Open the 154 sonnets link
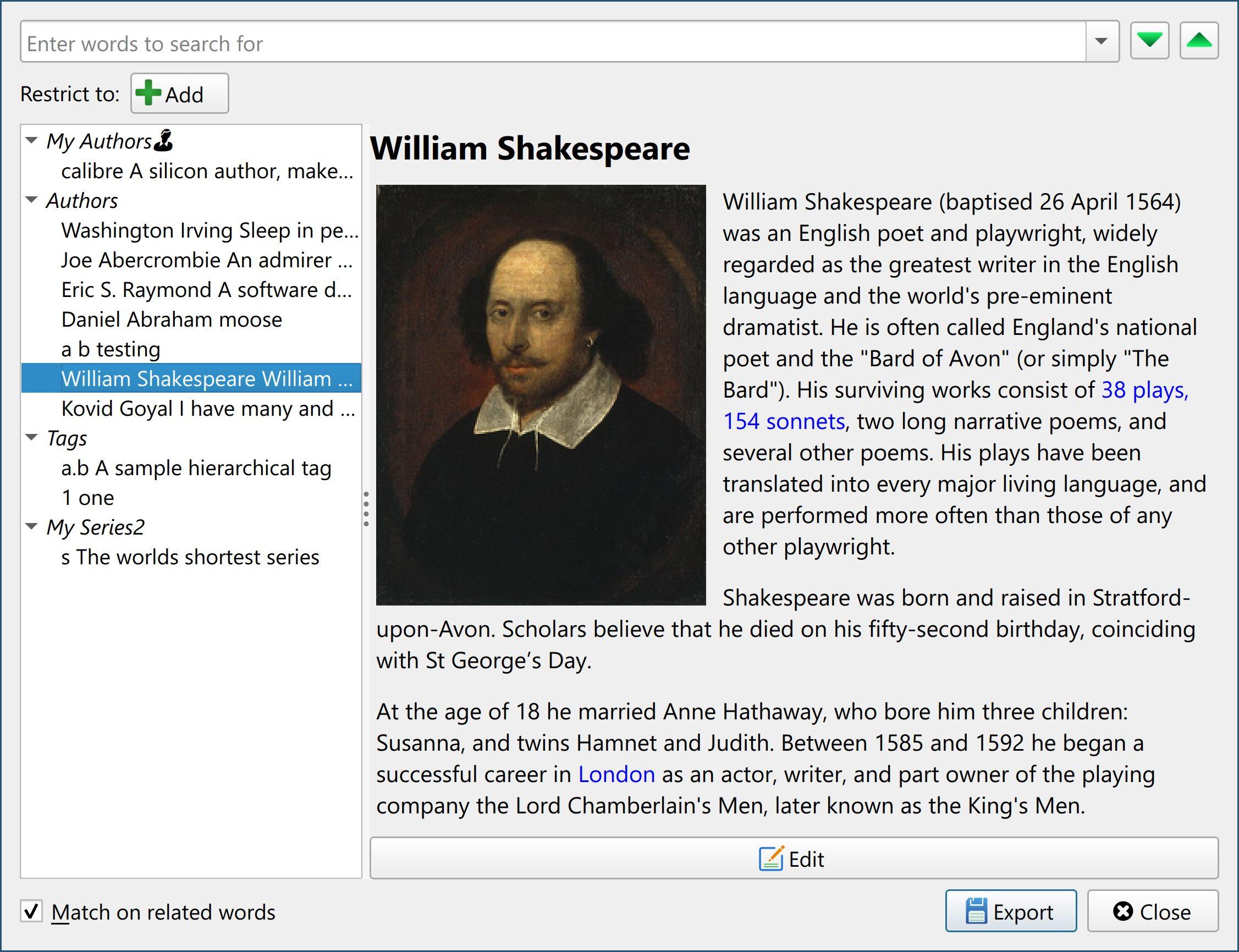 [x=784, y=422]
